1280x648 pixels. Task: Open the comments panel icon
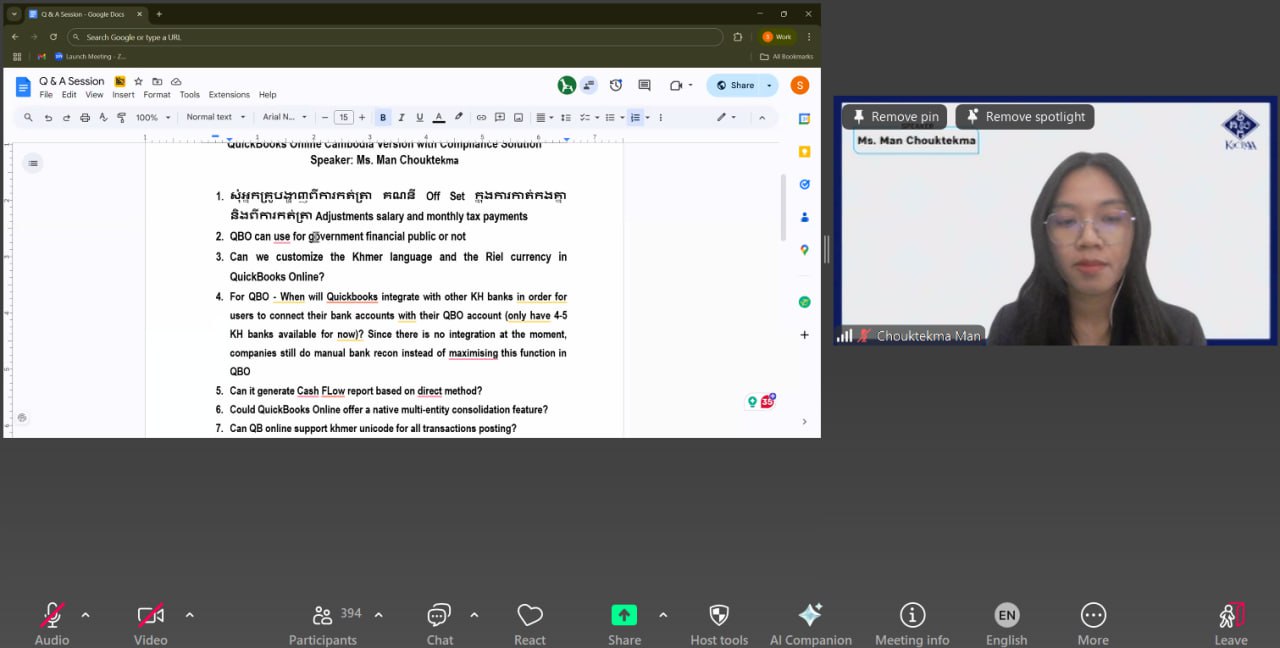click(x=644, y=85)
